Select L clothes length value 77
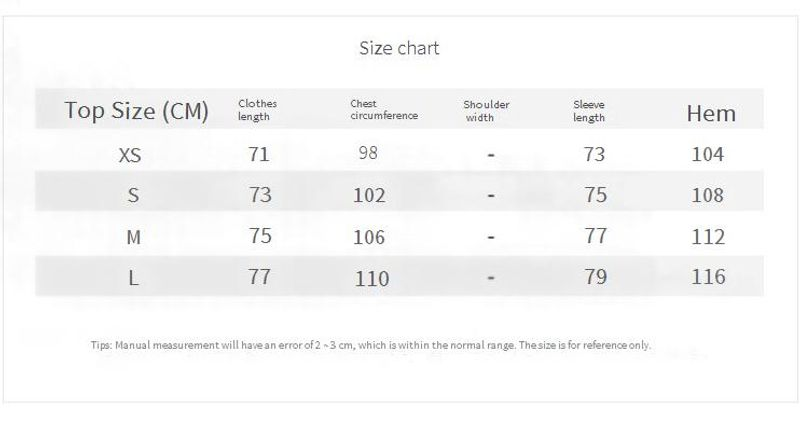The width and height of the screenshot is (800, 438). point(259,277)
